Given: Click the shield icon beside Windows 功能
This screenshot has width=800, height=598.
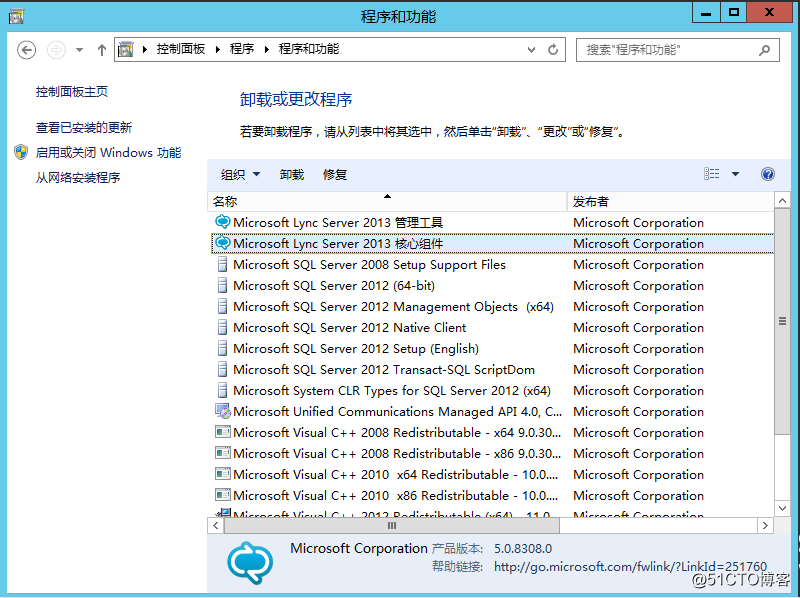Looking at the screenshot, I should [x=21, y=152].
